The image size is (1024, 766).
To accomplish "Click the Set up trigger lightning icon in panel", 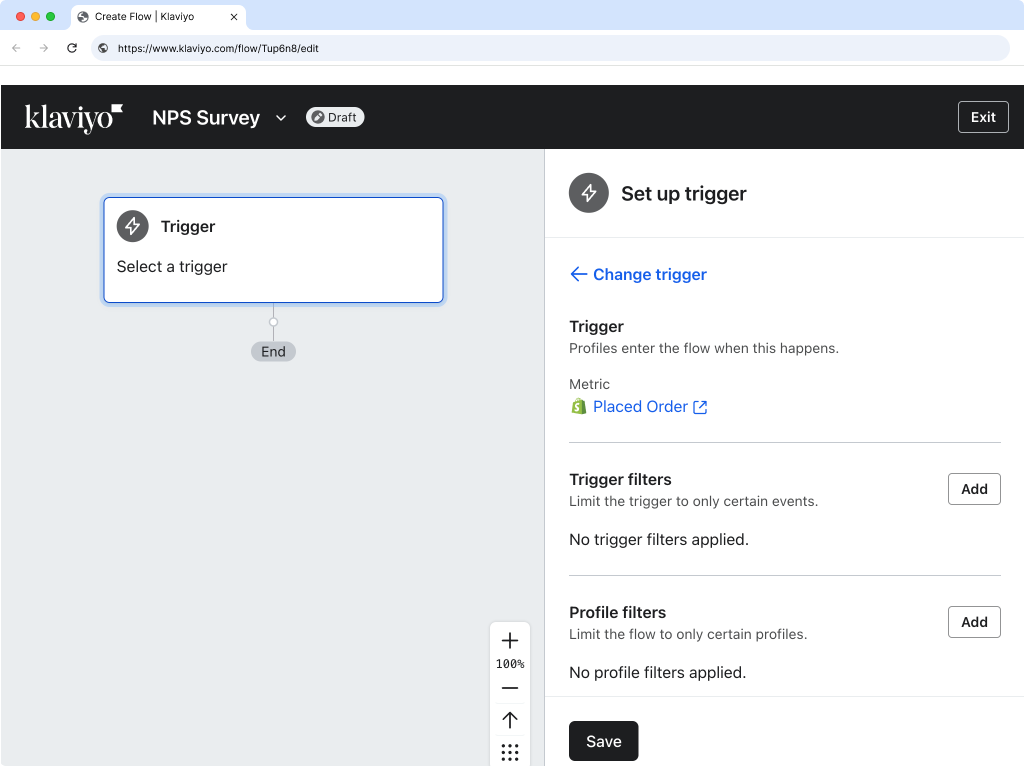I will pos(589,193).
